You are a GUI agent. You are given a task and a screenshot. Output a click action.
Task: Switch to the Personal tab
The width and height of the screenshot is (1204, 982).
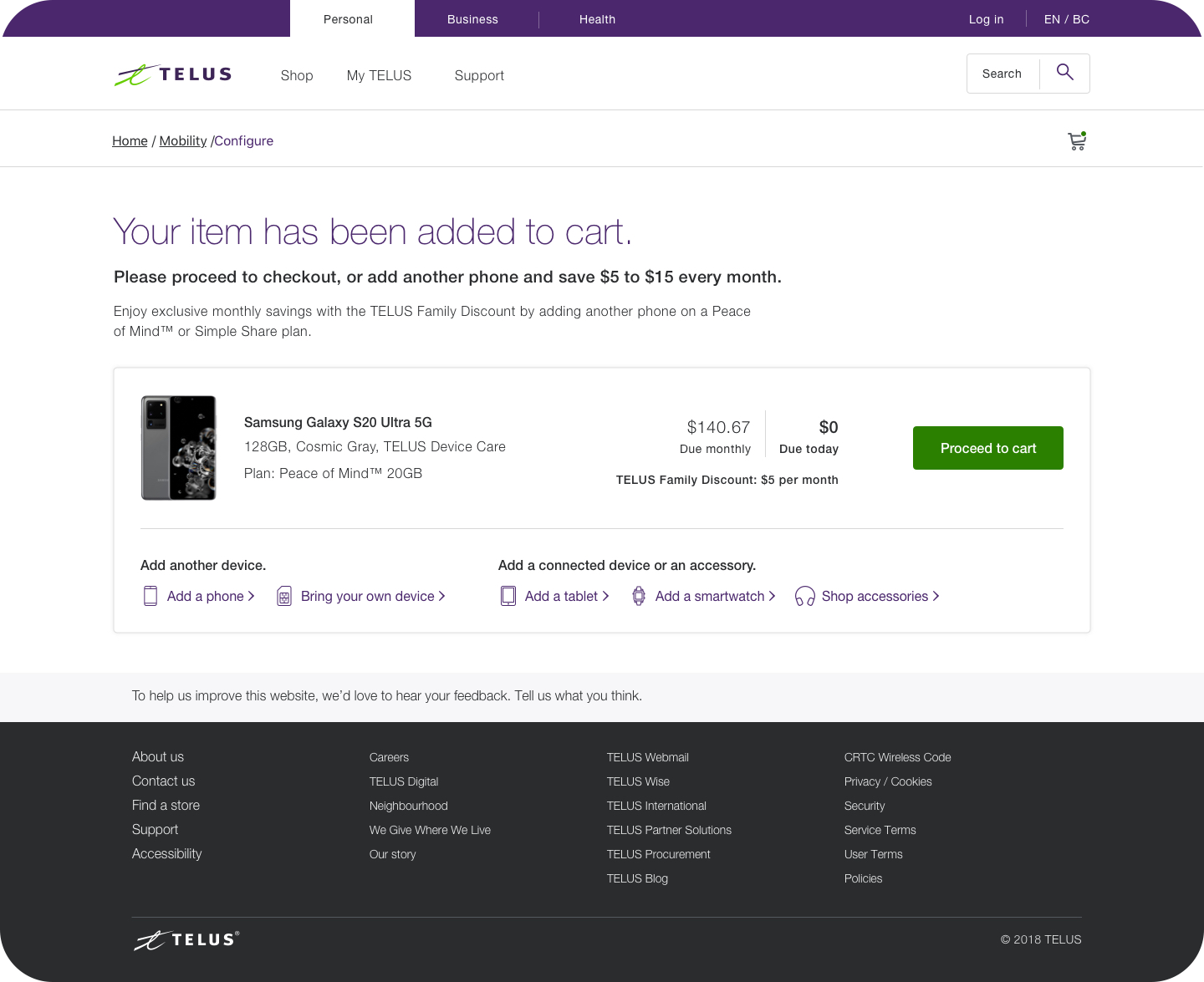(352, 18)
